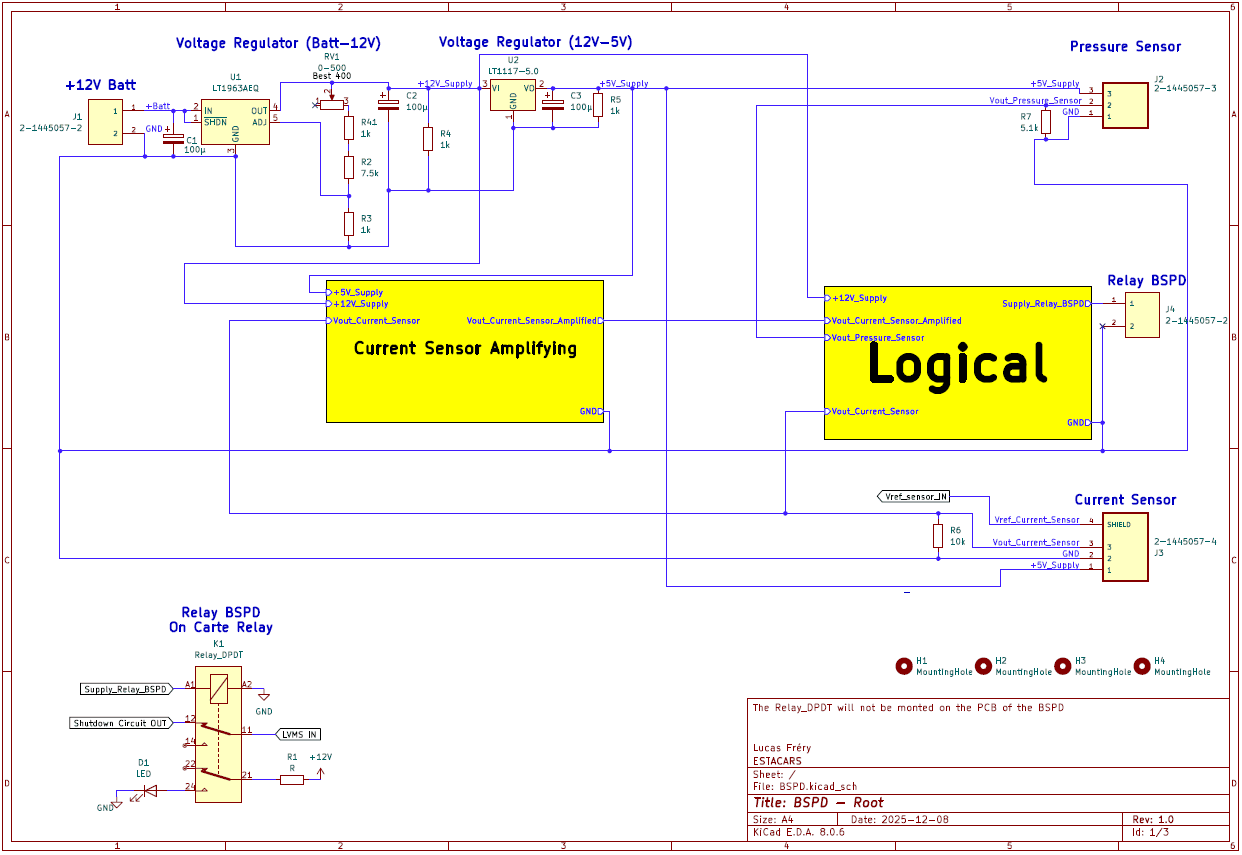
Task: Select mounting hole H1
Action: click(903, 665)
